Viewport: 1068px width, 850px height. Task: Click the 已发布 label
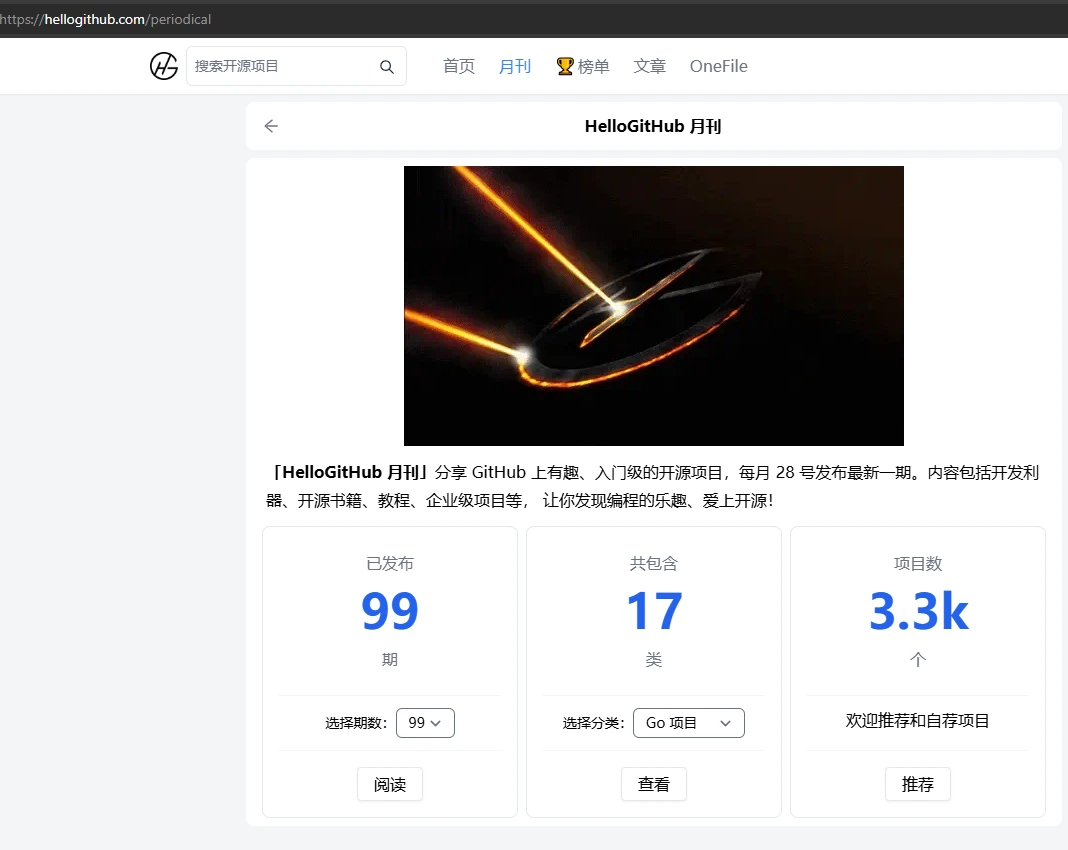coord(390,563)
